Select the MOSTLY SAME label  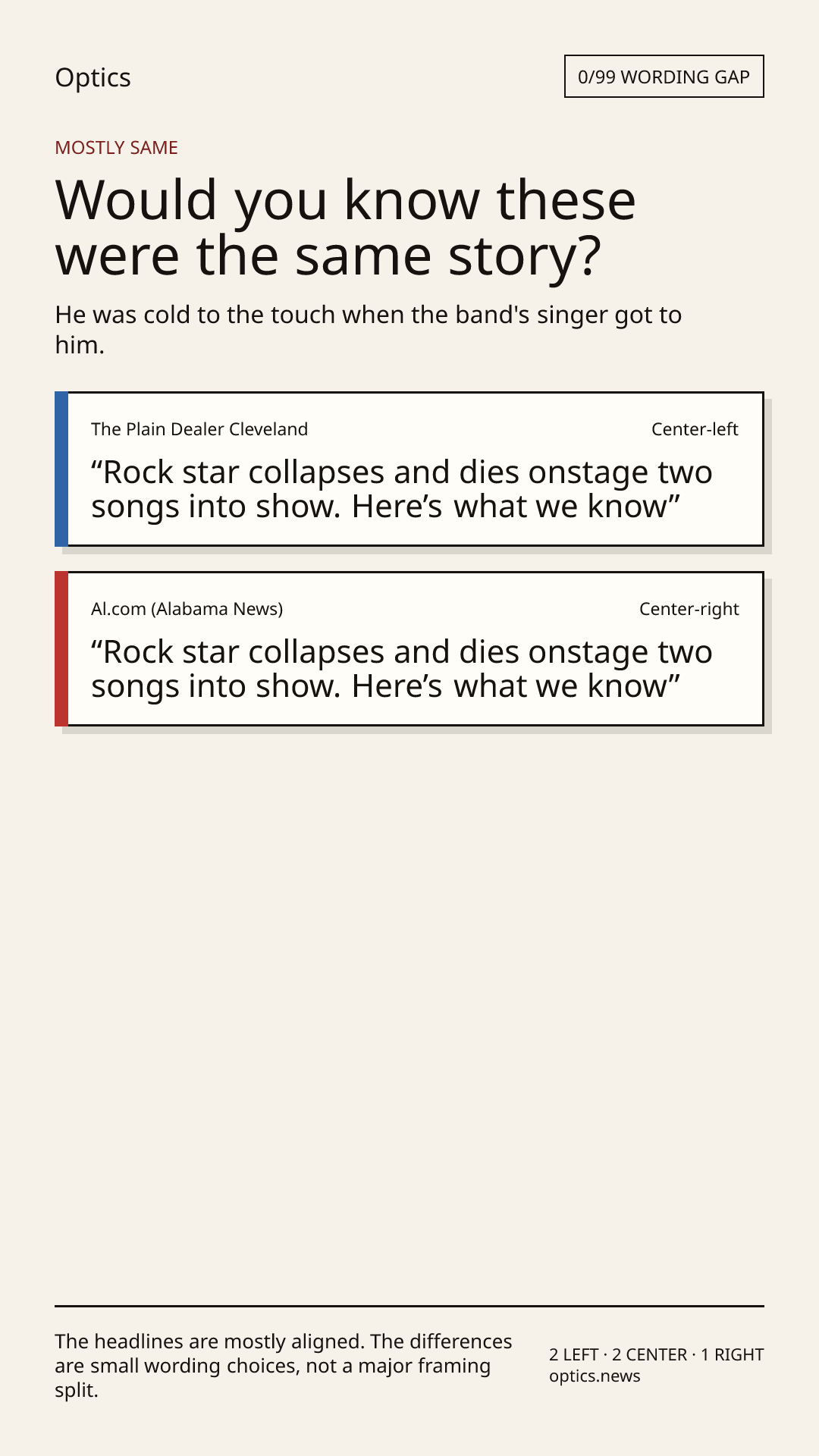coord(116,148)
